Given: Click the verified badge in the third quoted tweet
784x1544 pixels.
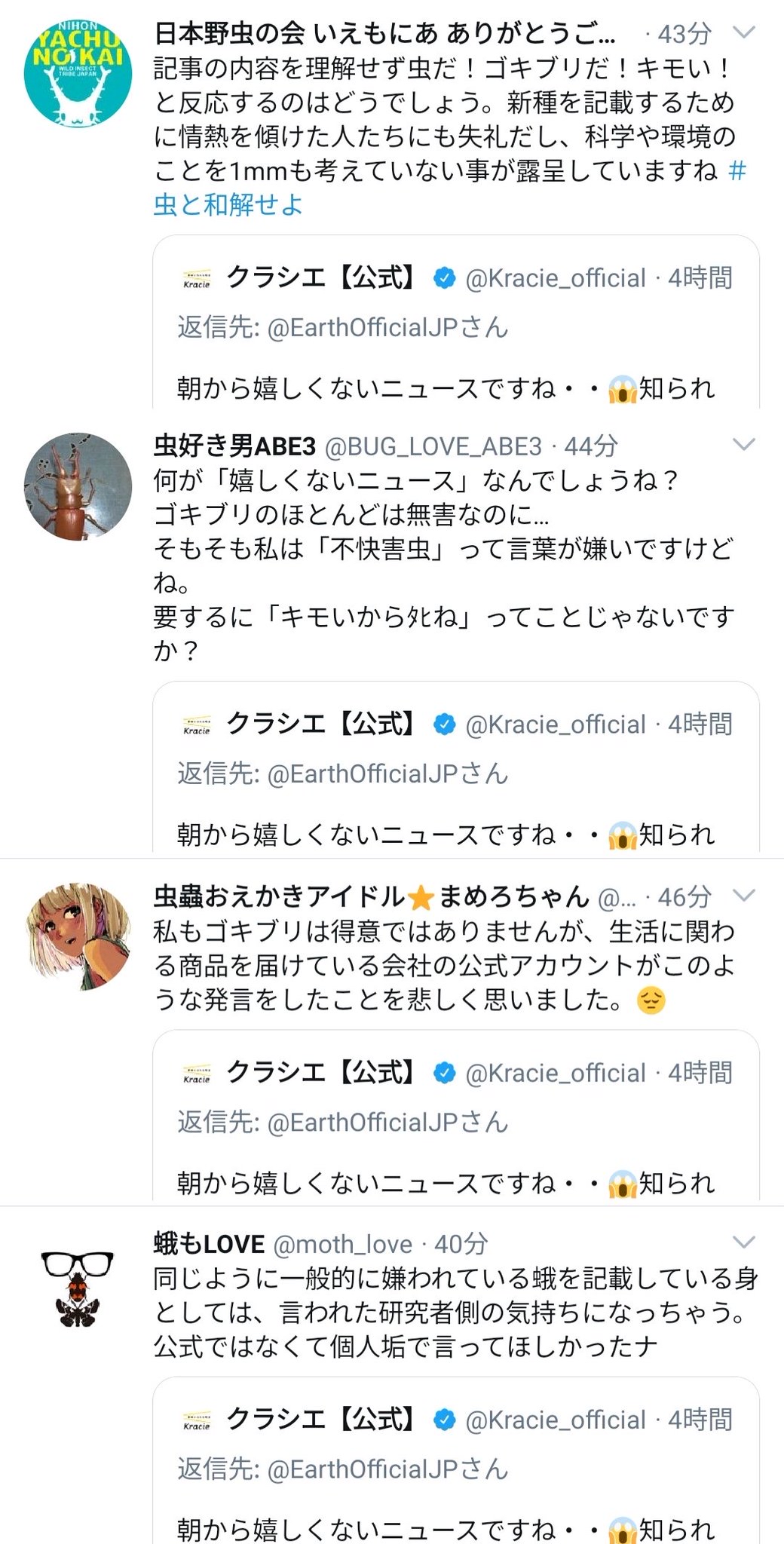Looking at the screenshot, I should pyautogui.click(x=445, y=1073).
